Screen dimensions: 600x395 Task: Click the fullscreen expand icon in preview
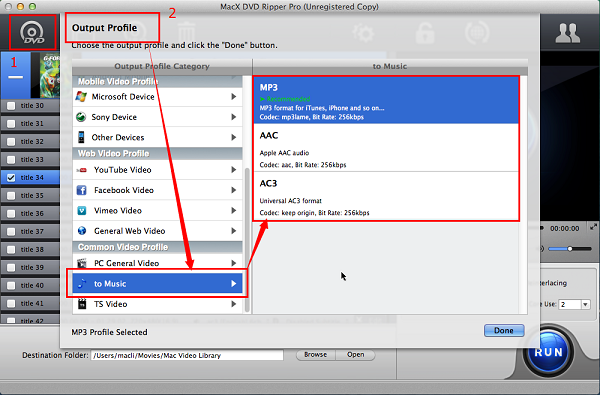593,227
